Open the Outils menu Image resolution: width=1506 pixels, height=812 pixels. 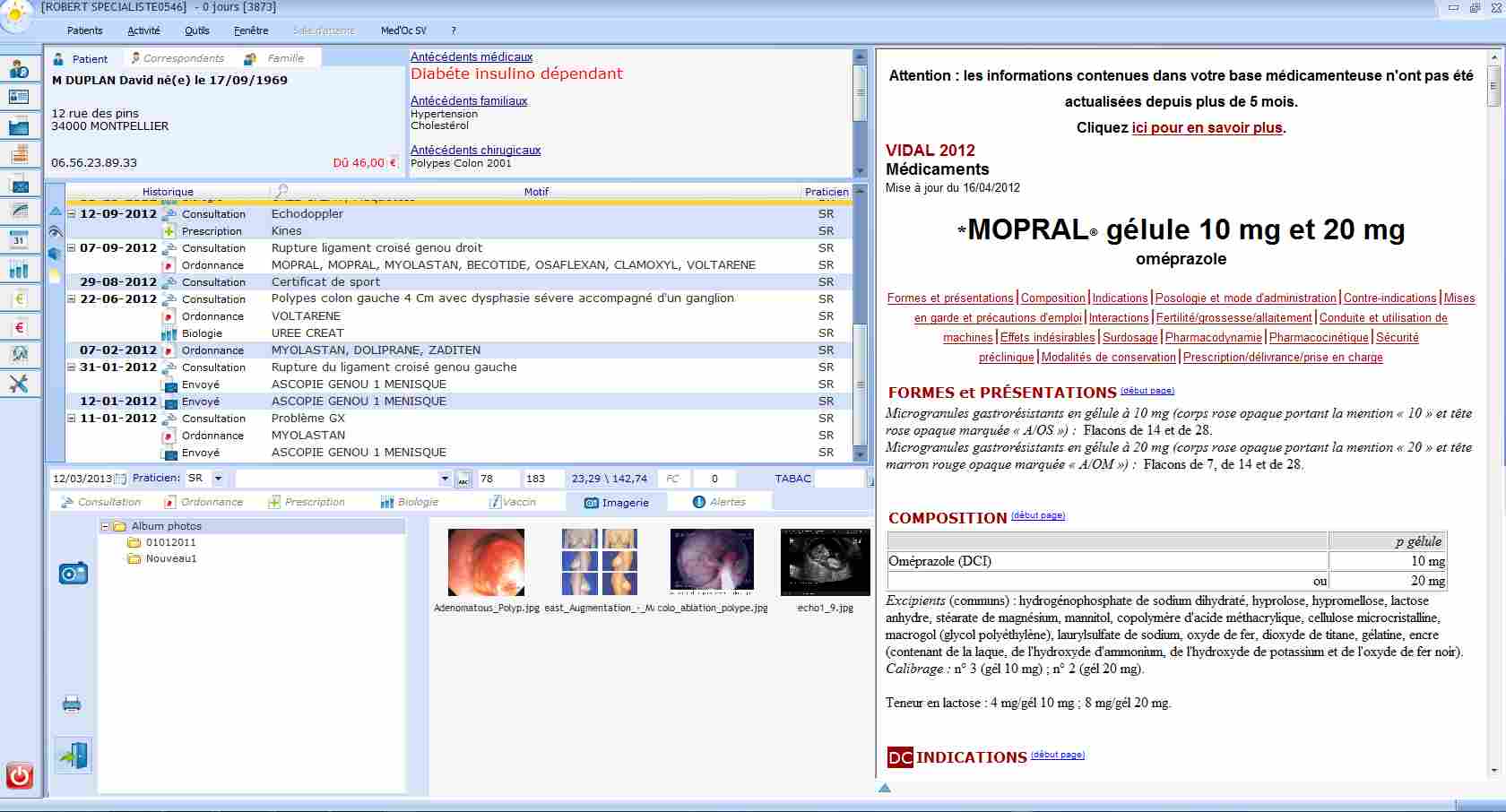(x=196, y=30)
